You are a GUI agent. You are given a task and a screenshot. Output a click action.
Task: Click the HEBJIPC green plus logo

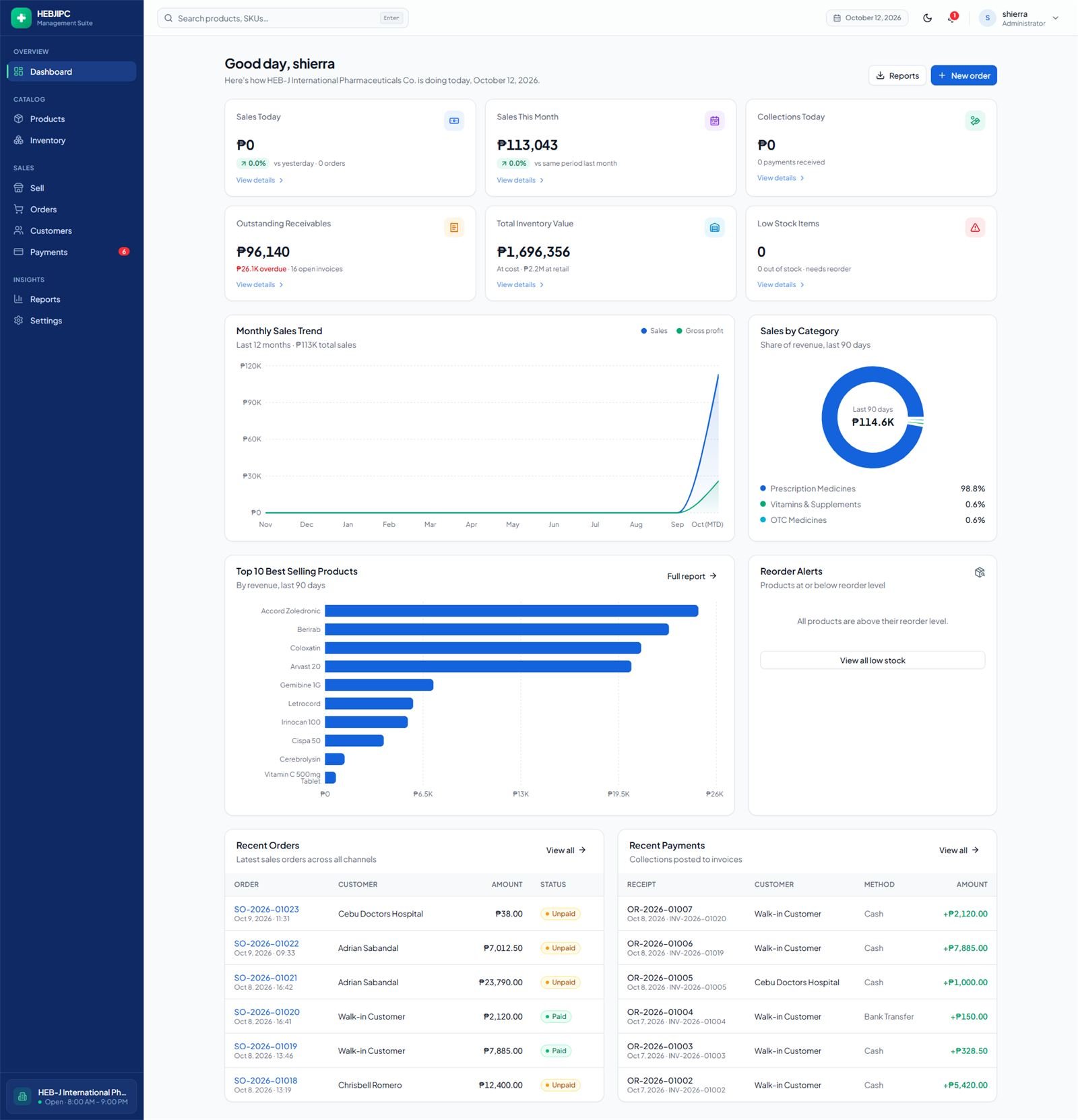(x=21, y=18)
